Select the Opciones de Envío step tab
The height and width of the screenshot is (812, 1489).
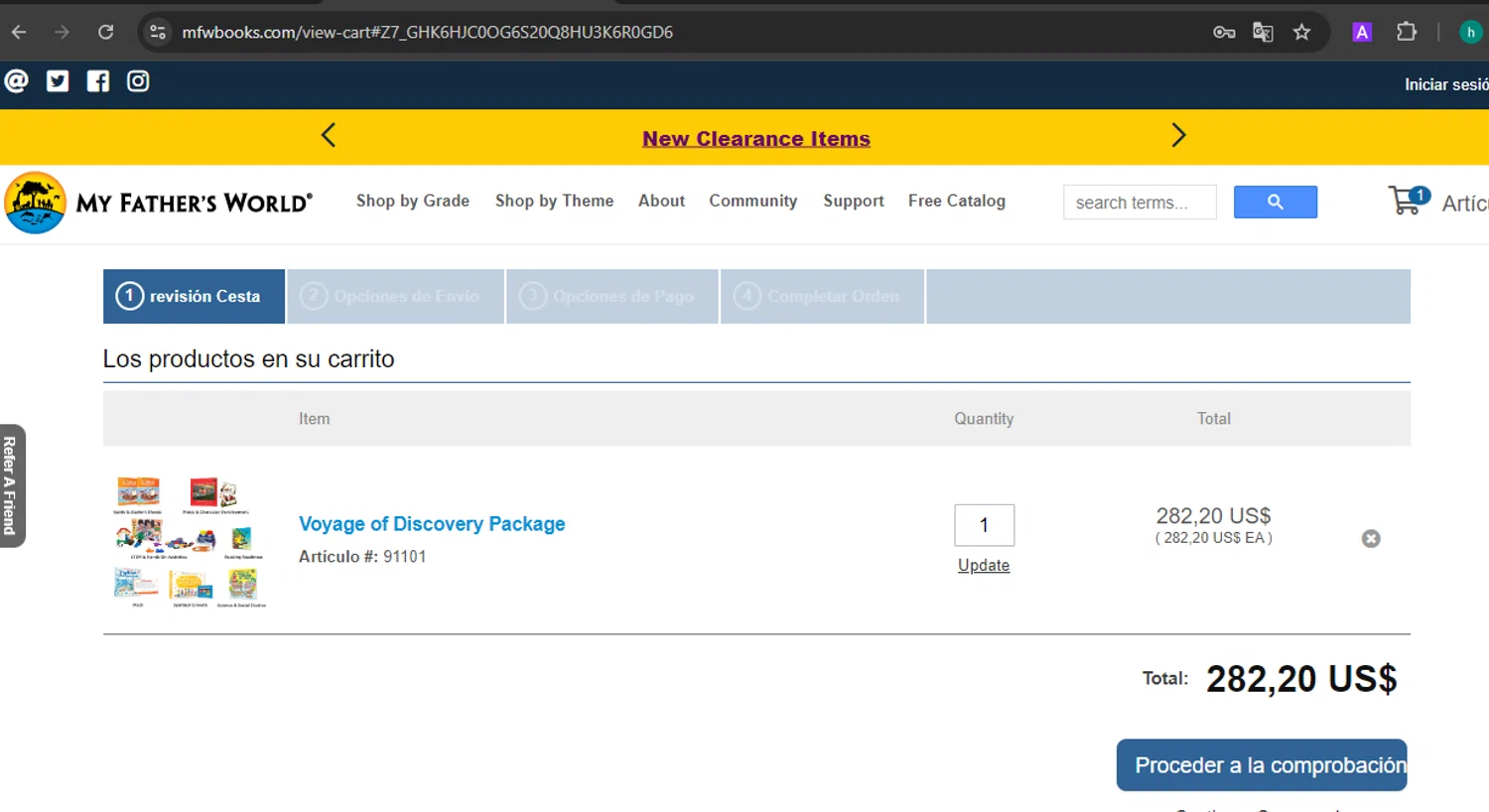pos(396,296)
